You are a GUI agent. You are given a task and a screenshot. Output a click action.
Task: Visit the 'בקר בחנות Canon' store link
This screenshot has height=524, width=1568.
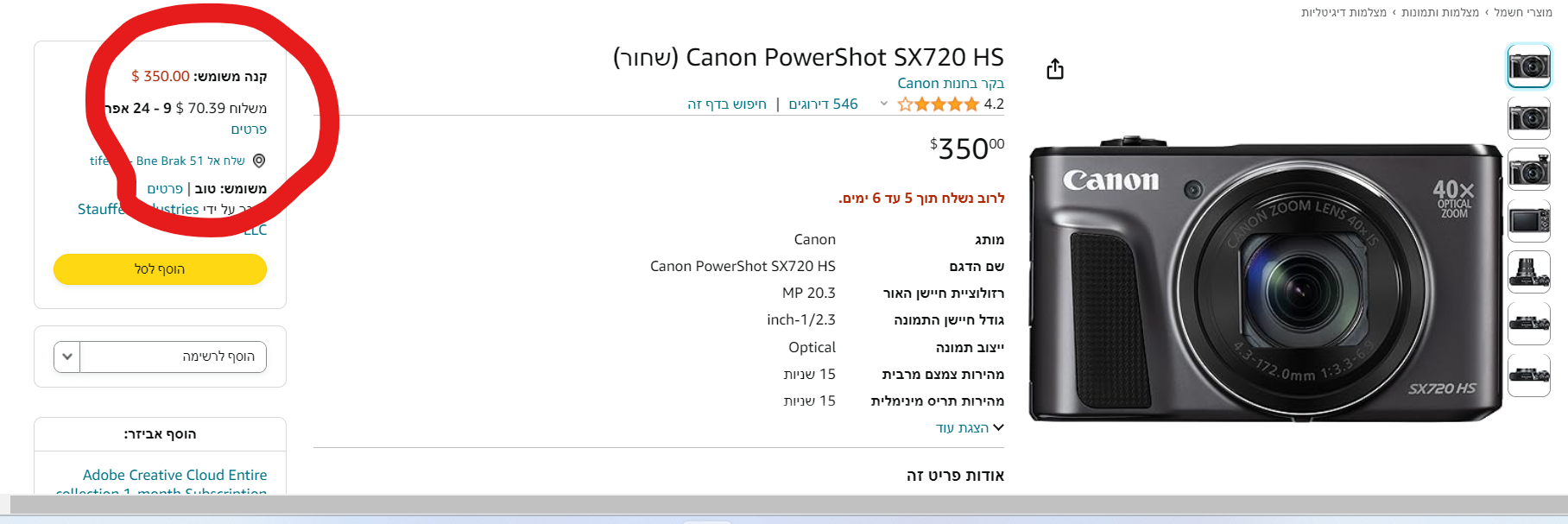pos(950,84)
